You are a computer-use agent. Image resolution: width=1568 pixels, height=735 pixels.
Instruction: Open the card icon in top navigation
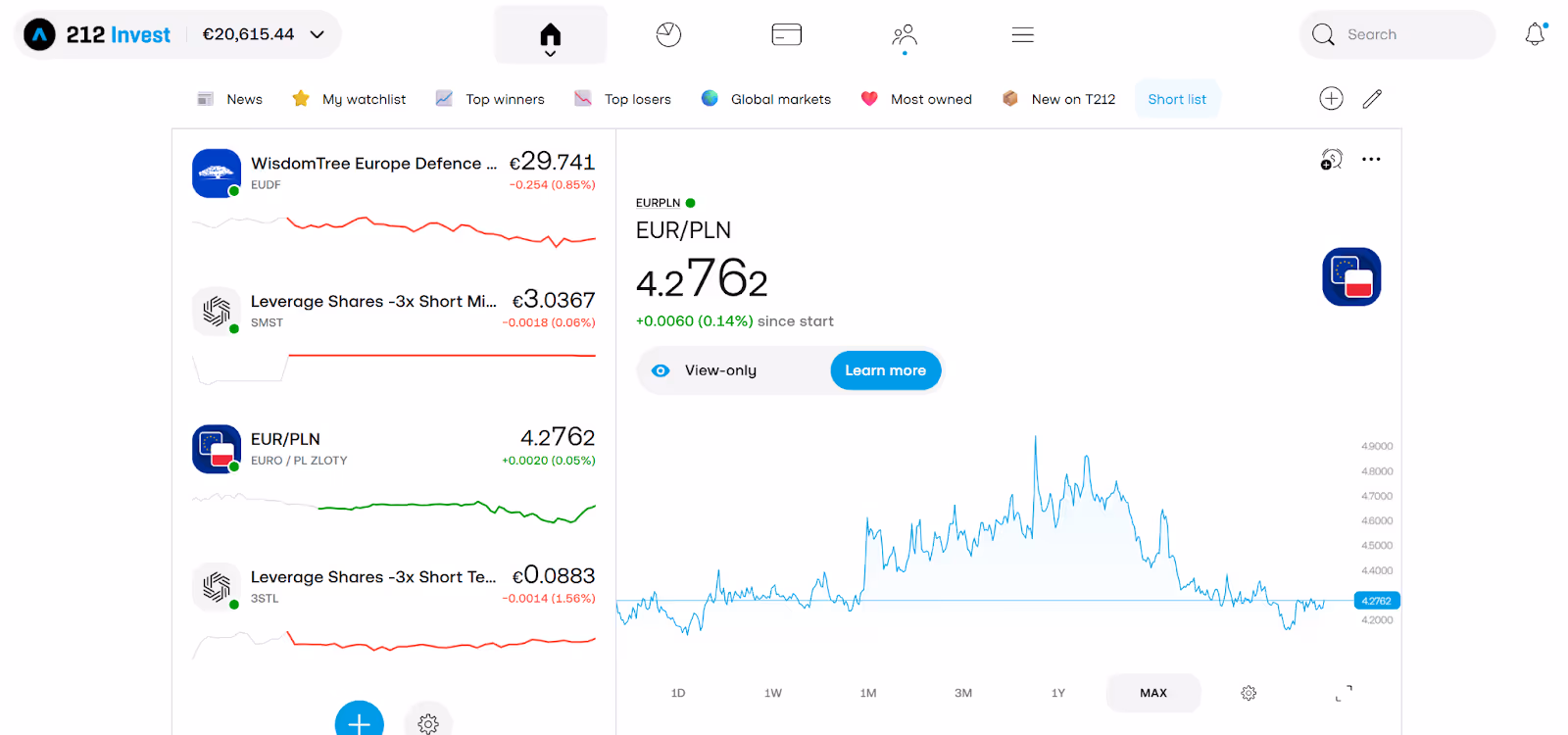click(x=787, y=35)
